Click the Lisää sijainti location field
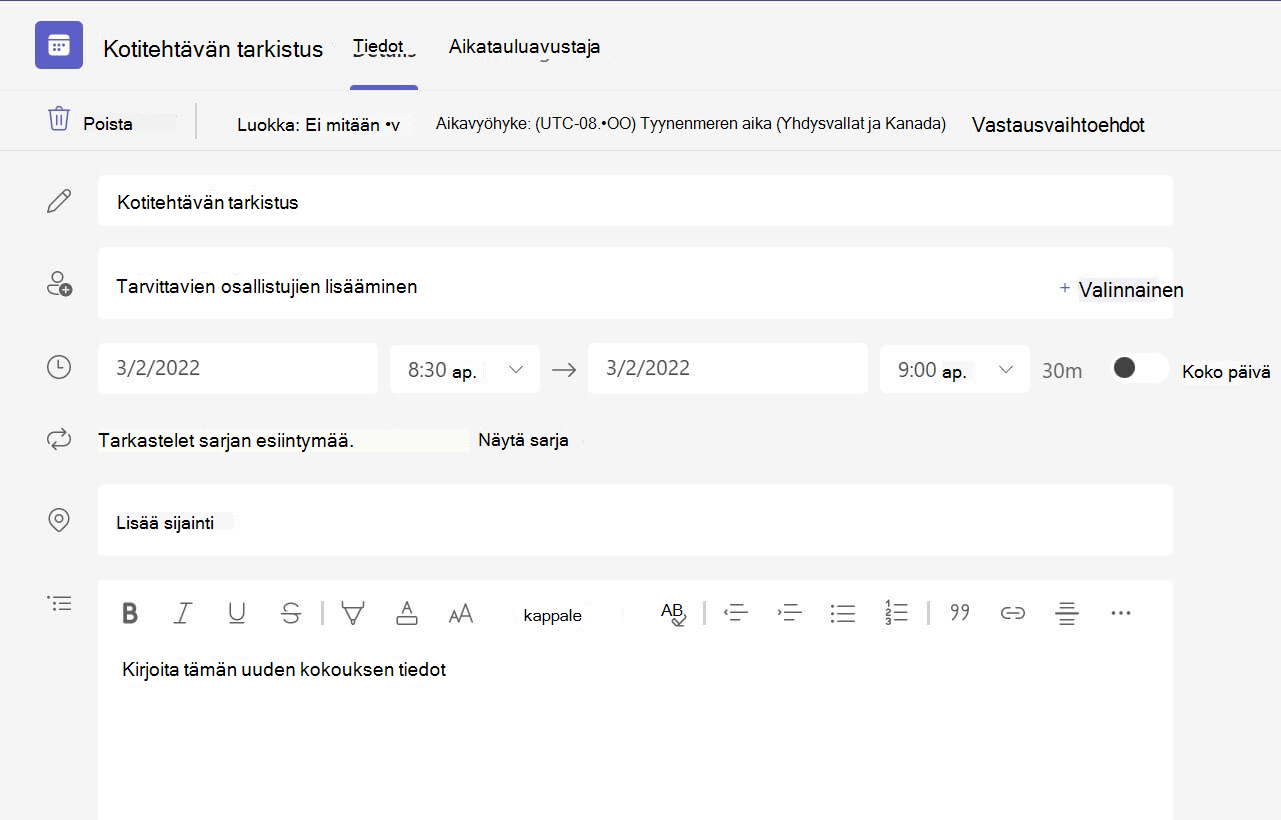The height and width of the screenshot is (820, 1281). tap(635, 520)
